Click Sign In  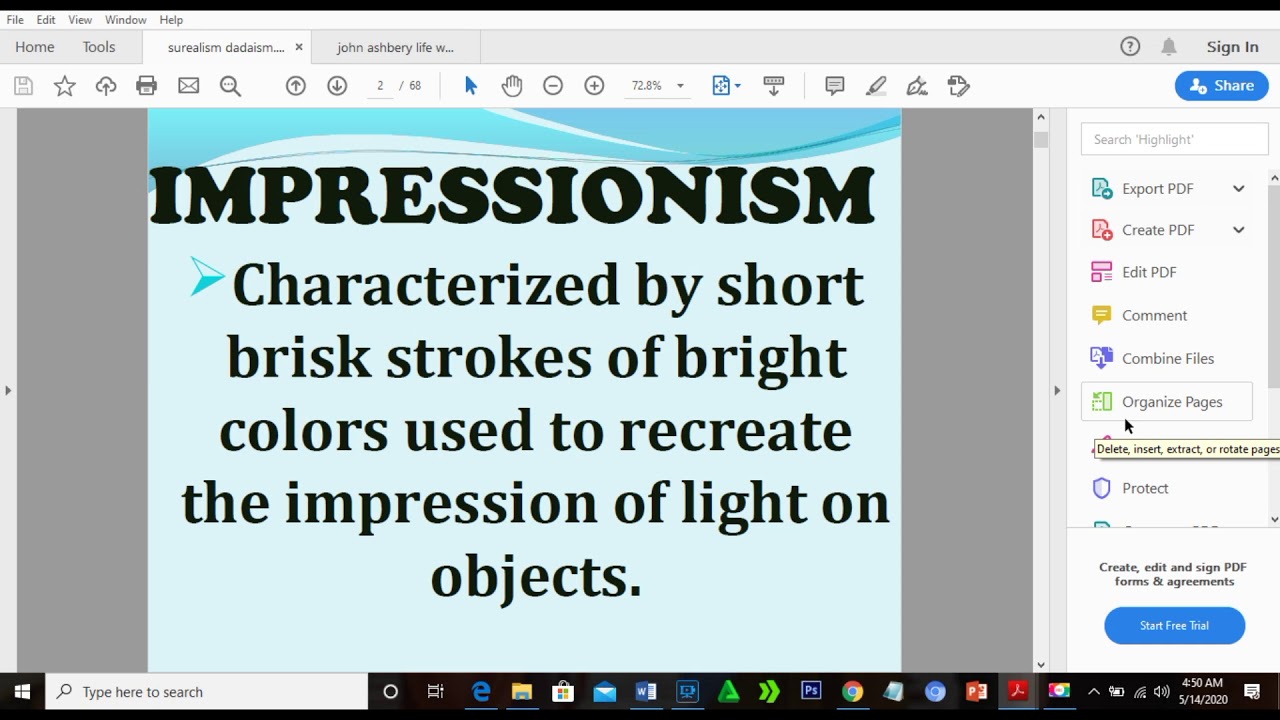tap(1232, 47)
